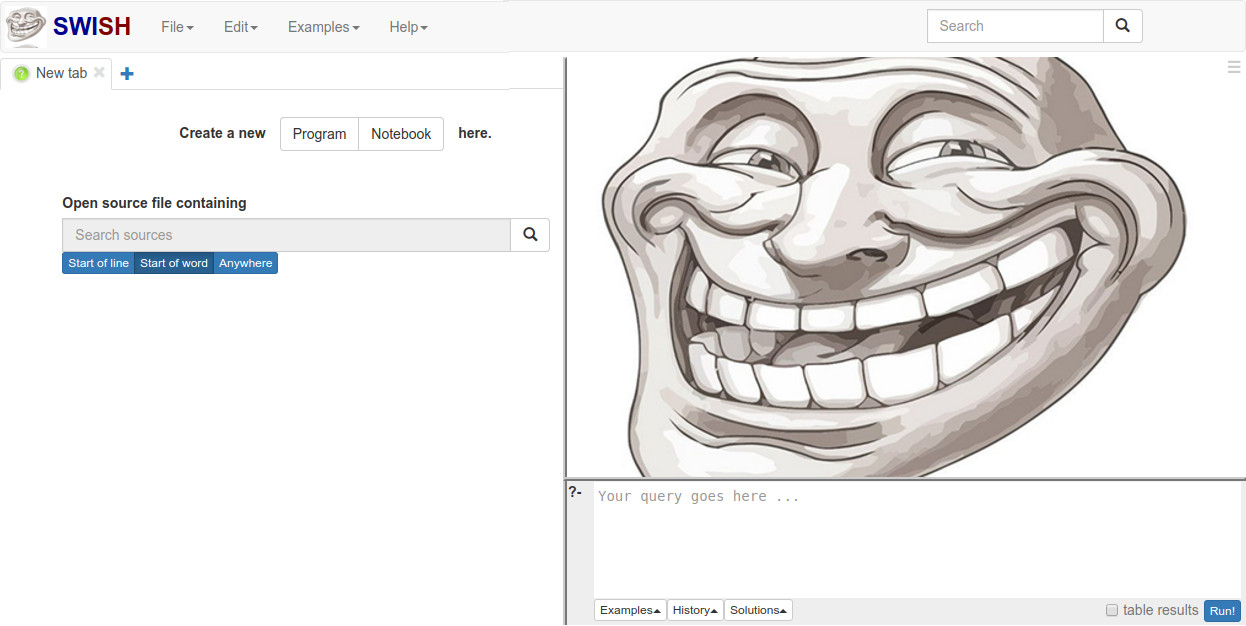The height and width of the screenshot is (626, 1246).
Task: Select Start of line match option
Action: coord(98,263)
